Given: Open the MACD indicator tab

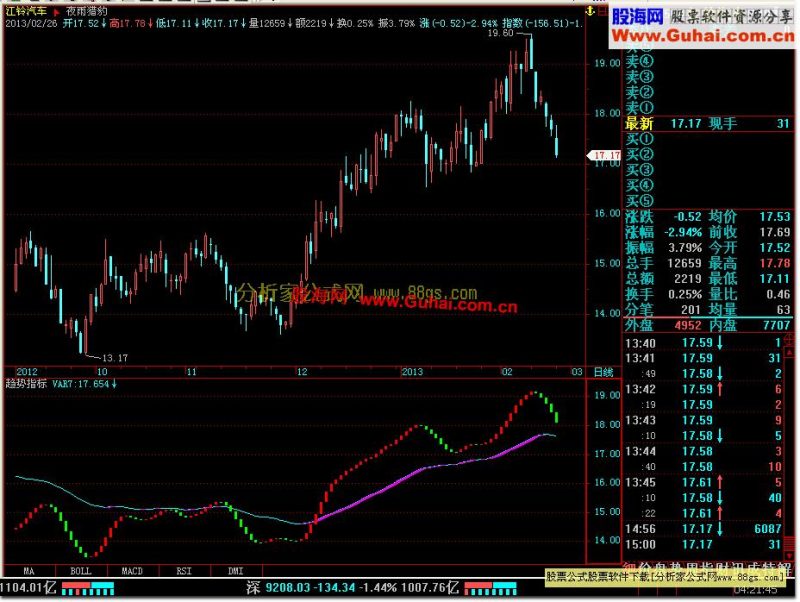Looking at the screenshot, I should tap(132, 571).
